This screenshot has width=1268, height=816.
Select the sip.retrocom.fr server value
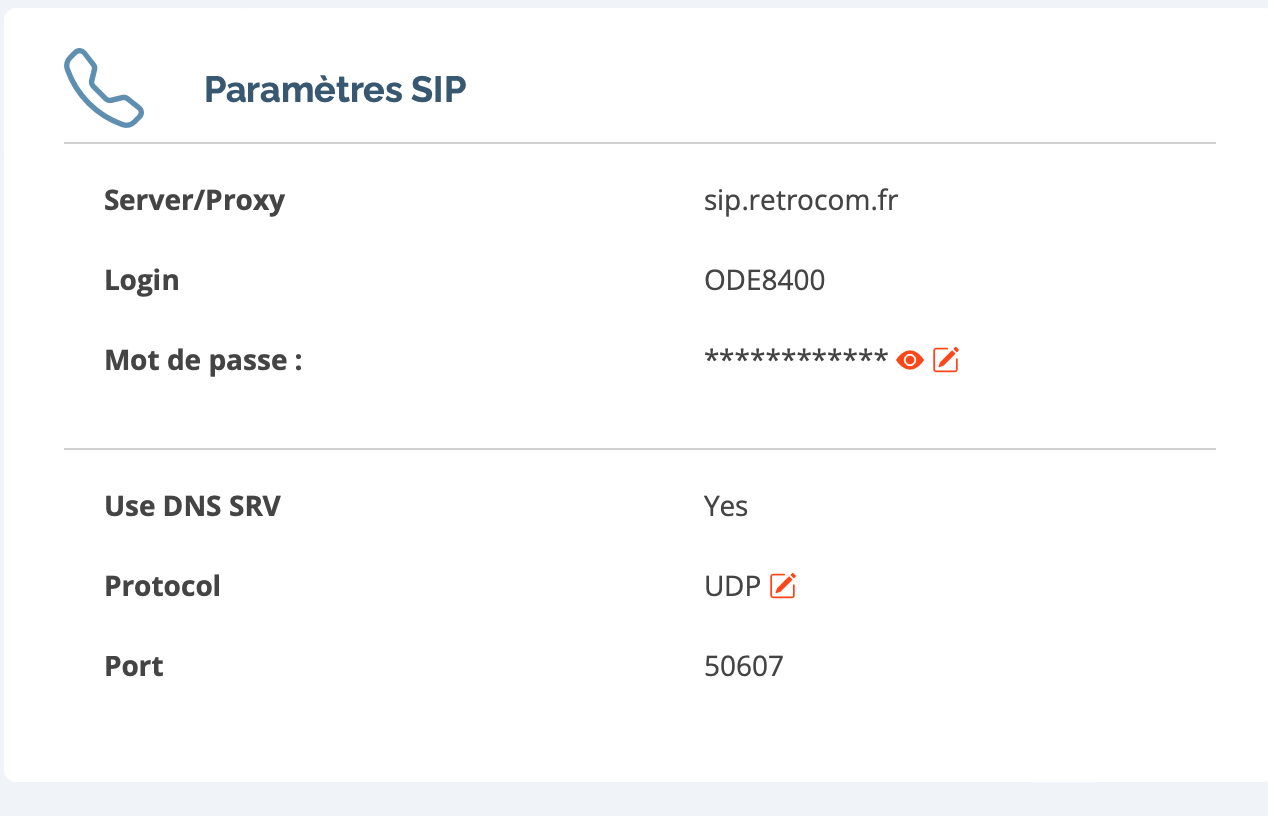pyautogui.click(x=801, y=200)
